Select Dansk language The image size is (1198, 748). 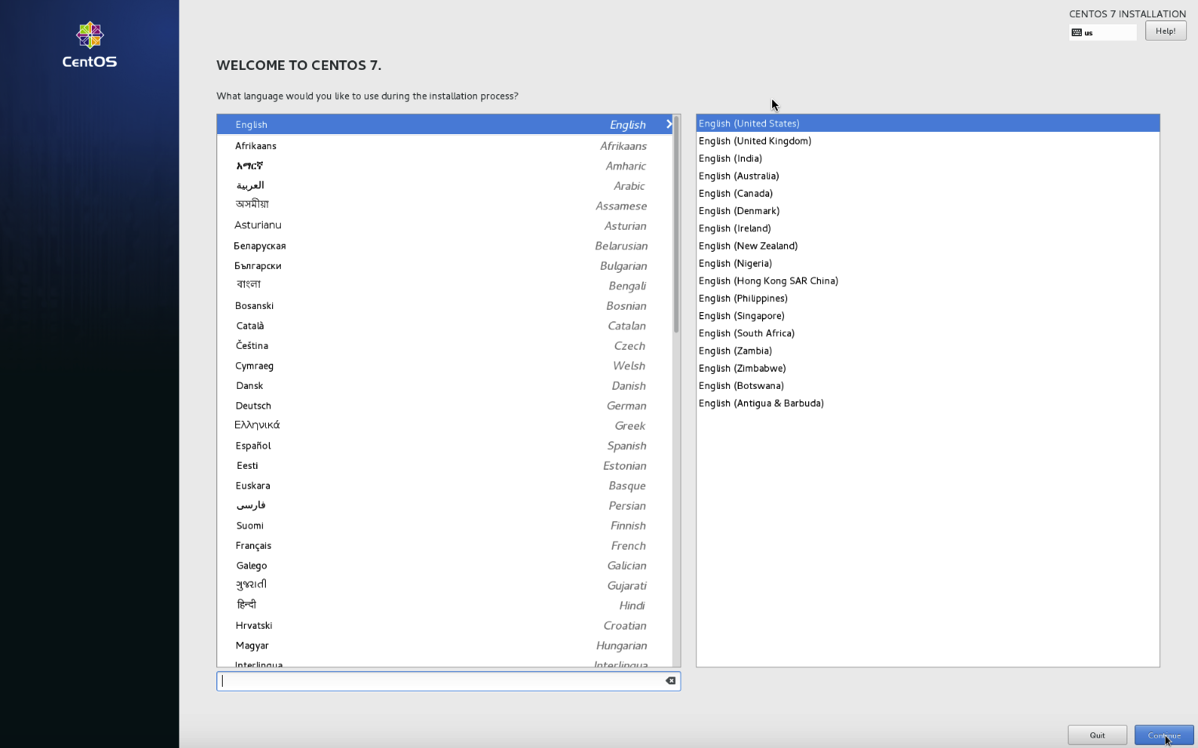[x=445, y=385]
